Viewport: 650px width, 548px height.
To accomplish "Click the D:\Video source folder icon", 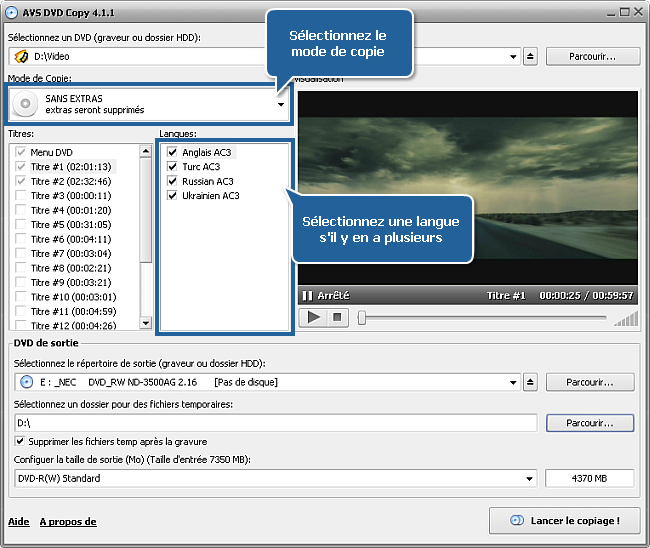I will (21, 56).
